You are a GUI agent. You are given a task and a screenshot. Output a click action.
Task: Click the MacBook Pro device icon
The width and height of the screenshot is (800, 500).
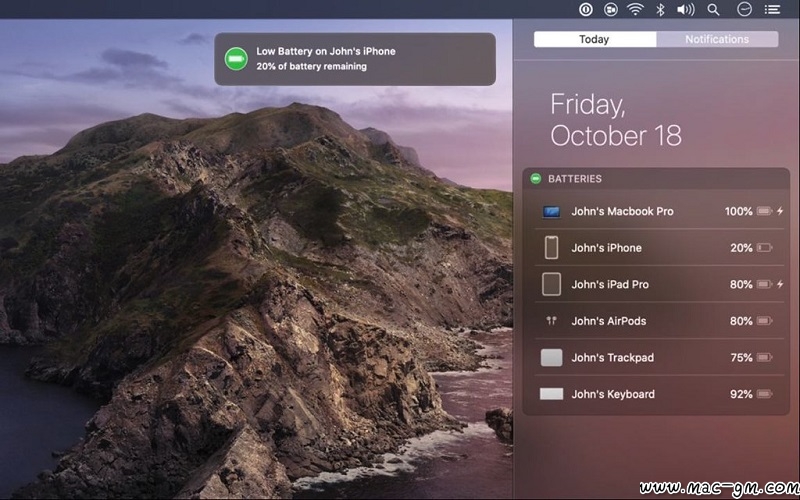[x=552, y=211]
